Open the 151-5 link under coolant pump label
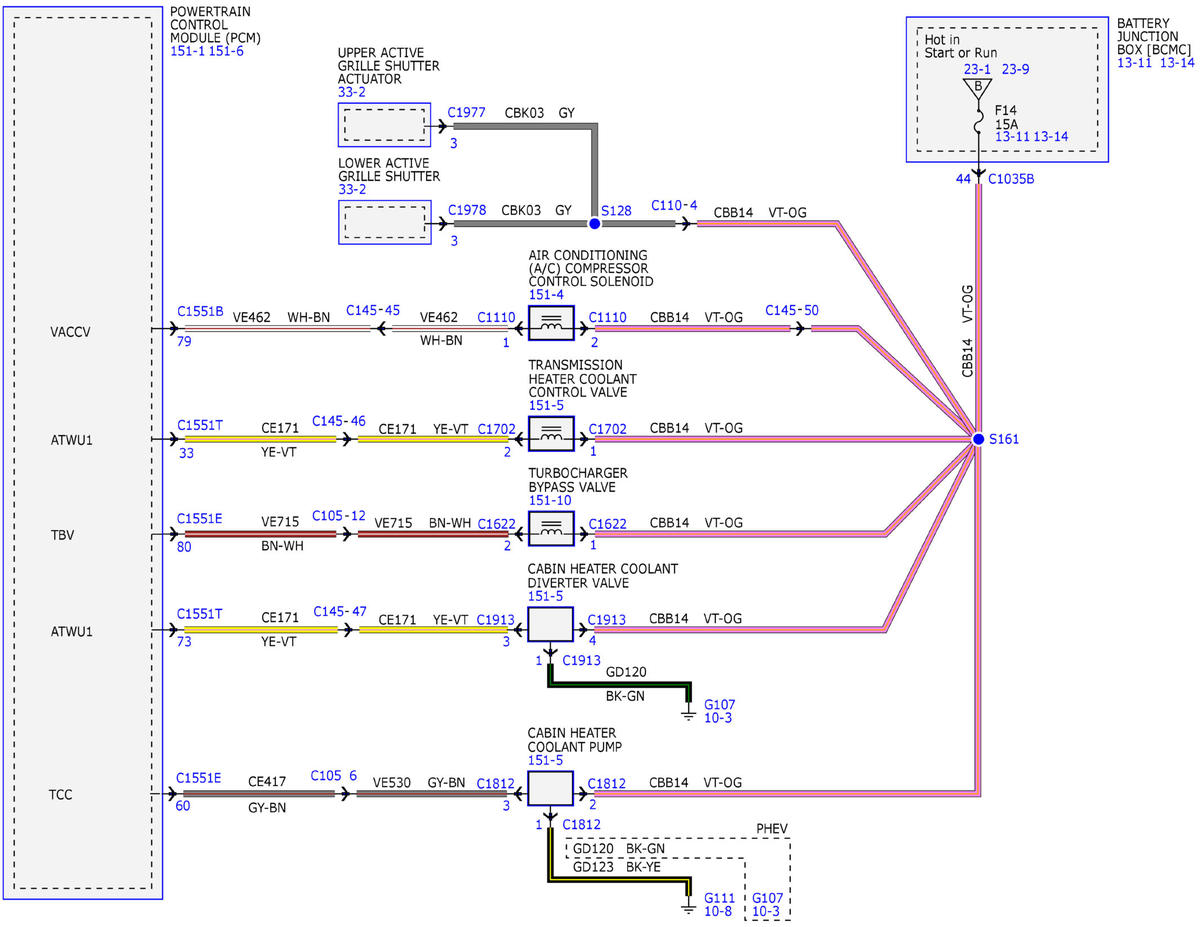The height and width of the screenshot is (927, 1200). 544,760
